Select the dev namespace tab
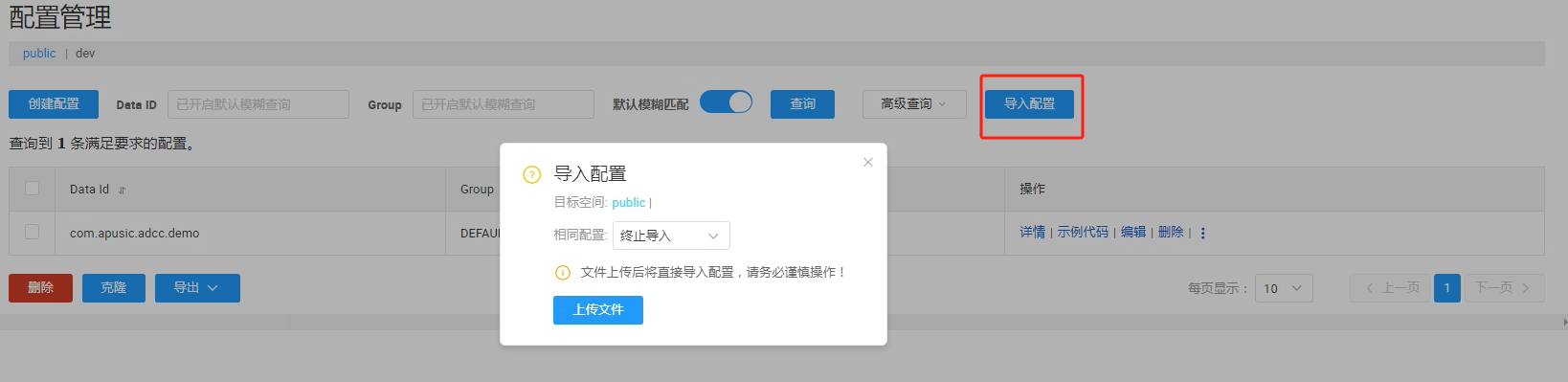Screen dimensions: 1568x382 coord(85,54)
